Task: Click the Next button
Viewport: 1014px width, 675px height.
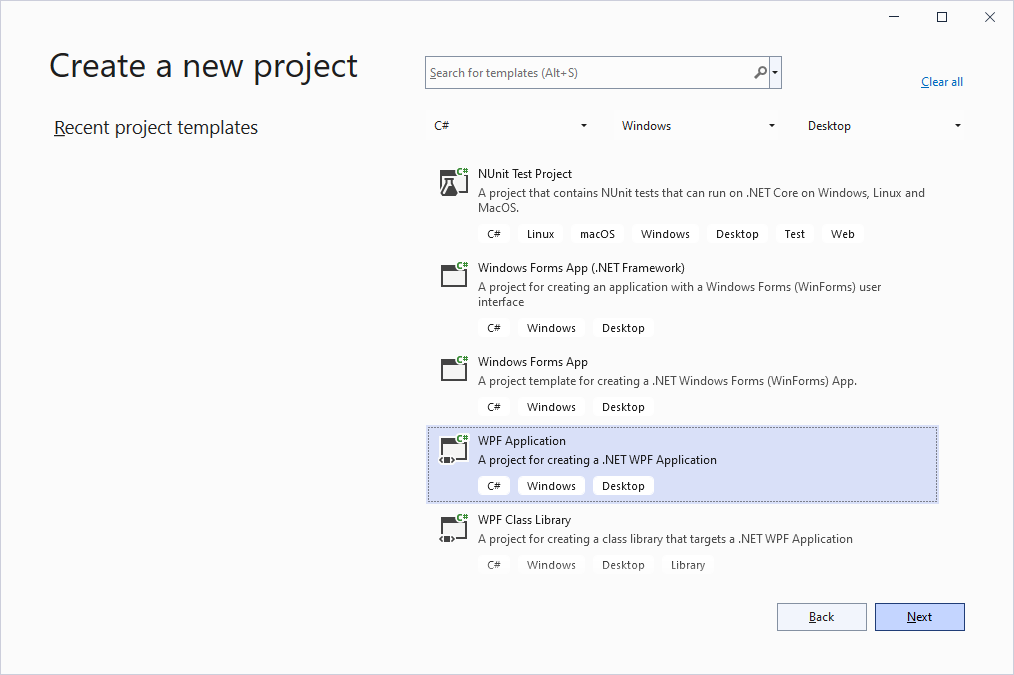Action: pos(920,617)
